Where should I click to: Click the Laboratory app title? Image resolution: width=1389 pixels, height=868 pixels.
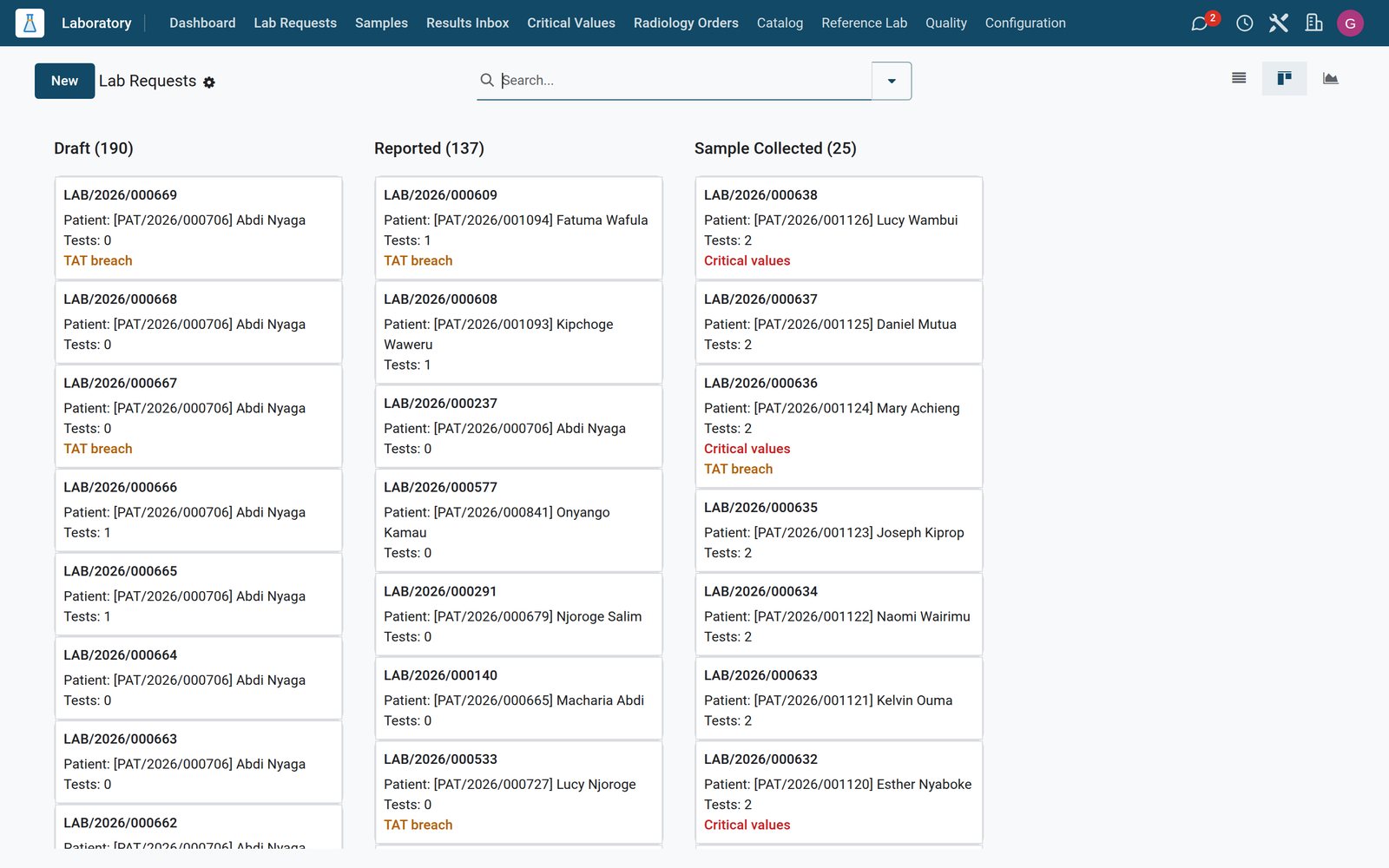(x=96, y=23)
